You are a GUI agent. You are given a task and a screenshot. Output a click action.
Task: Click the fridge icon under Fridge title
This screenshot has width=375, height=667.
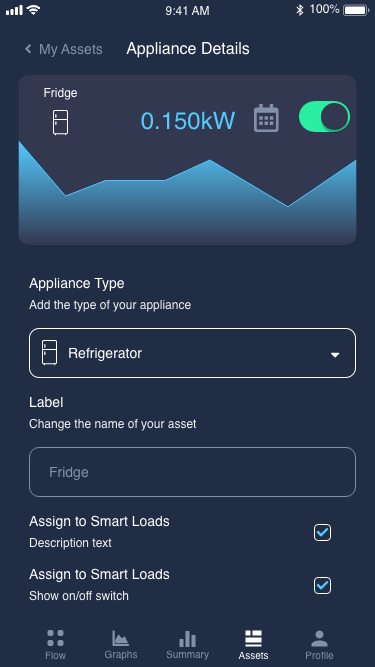coord(60,123)
